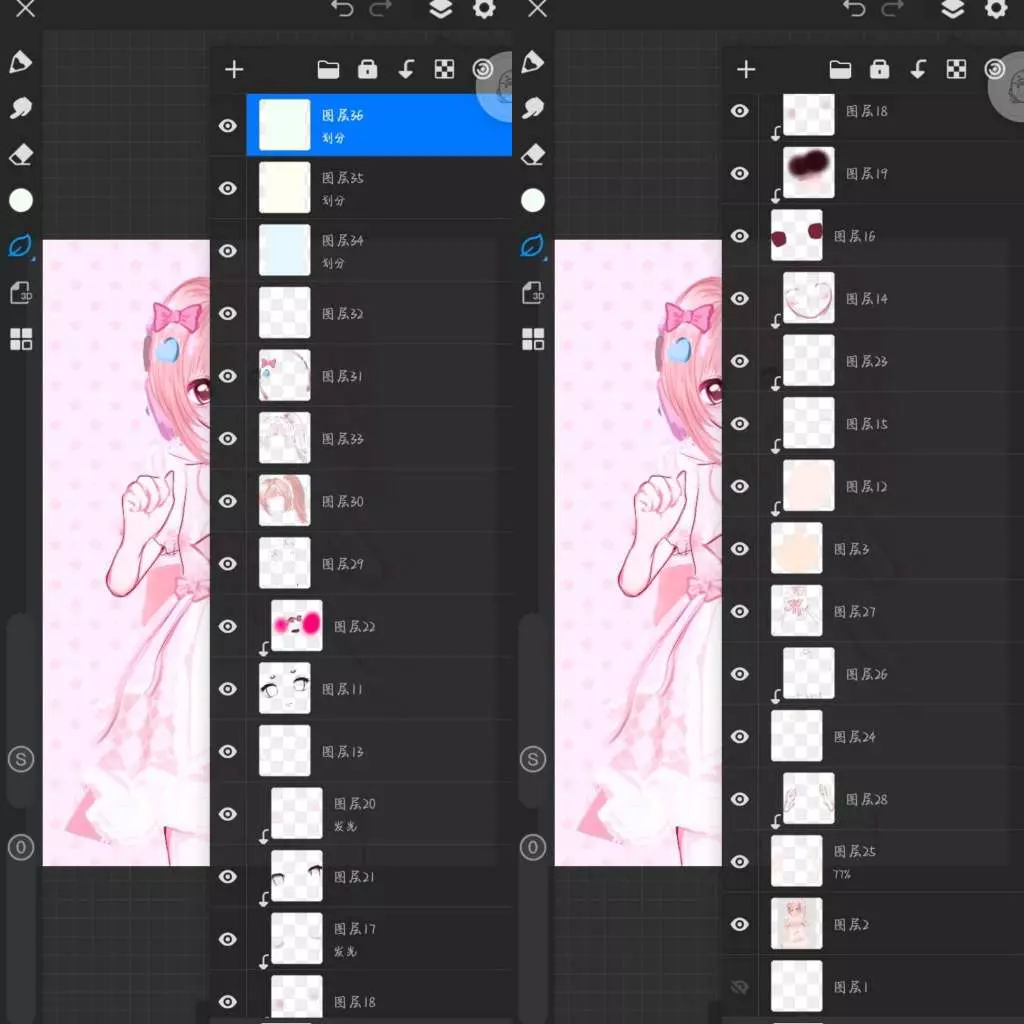Image resolution: width=1024 pixels, height=1024 pixels.
Task: Select the layer named 图层28
Action: point(891,799)
